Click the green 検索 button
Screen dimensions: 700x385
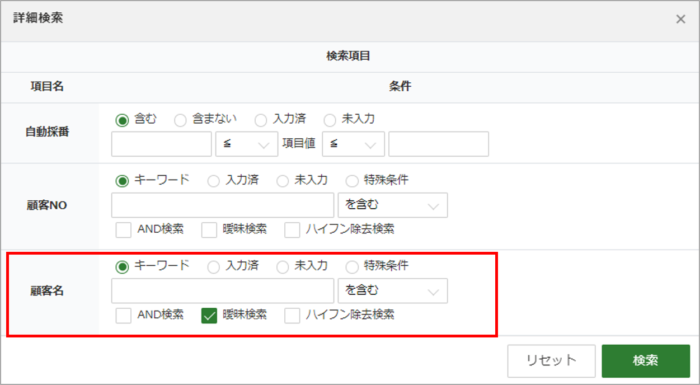click(x=646, y=361)
